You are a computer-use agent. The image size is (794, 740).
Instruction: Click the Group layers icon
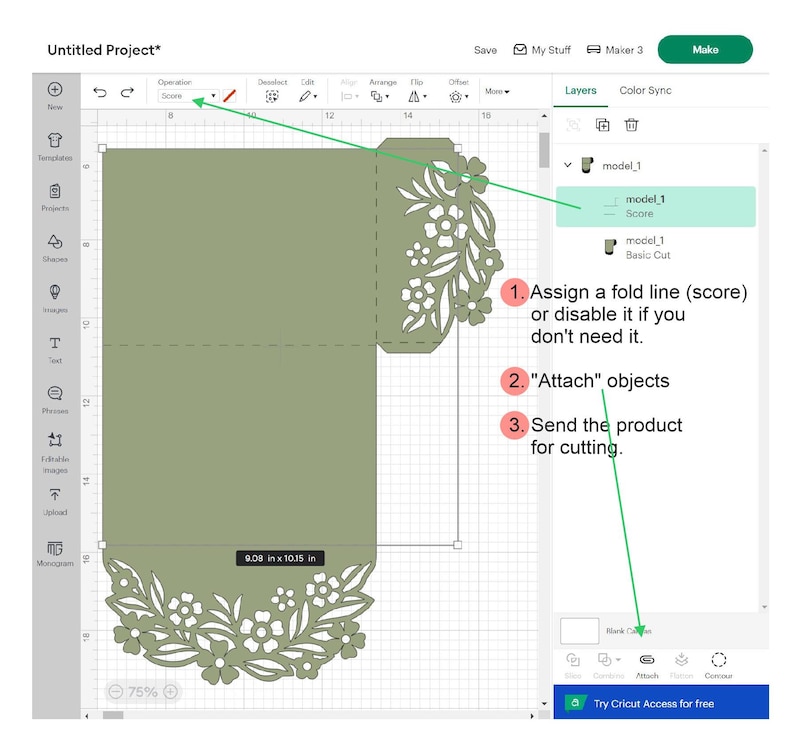(x=573, y=125)
